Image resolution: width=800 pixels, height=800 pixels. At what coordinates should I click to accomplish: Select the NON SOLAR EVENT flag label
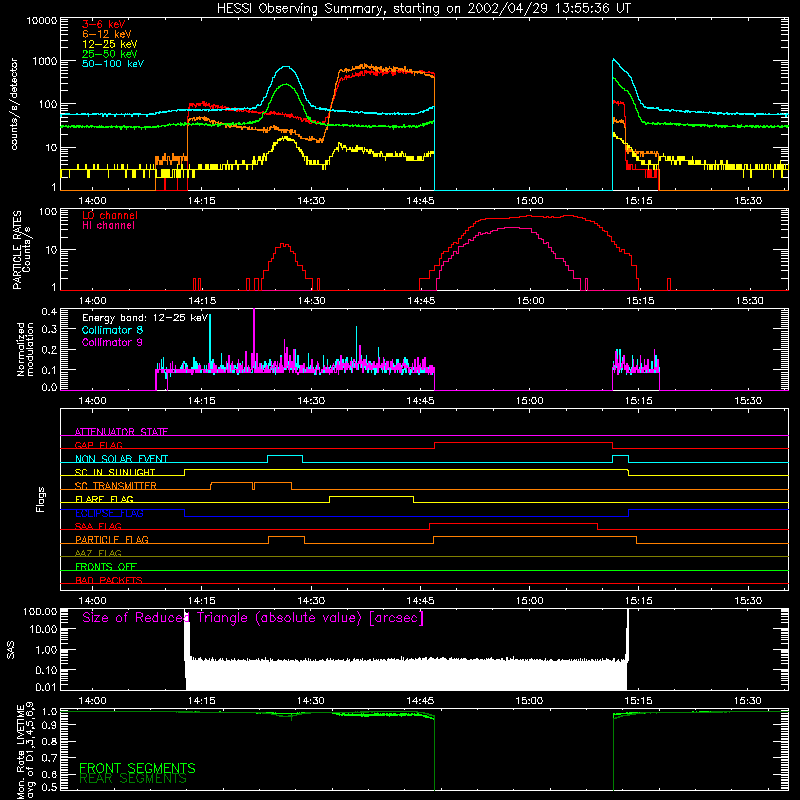pos(121,459)
